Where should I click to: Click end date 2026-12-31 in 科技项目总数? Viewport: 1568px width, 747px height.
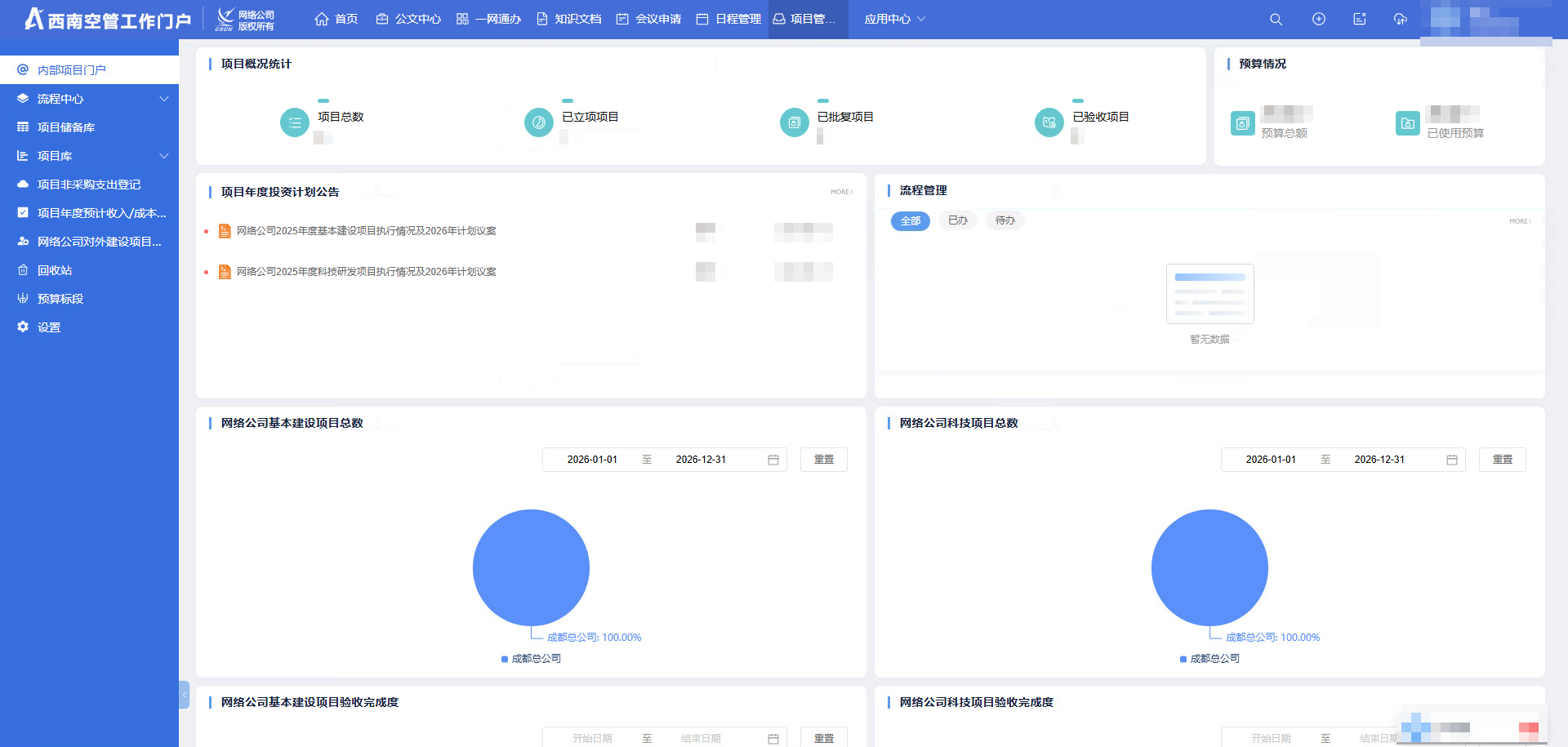[1379, 460]
